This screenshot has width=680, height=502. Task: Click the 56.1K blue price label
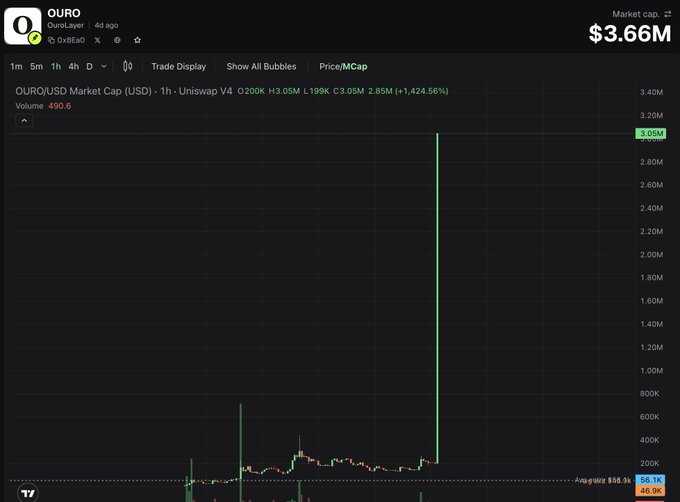(x=650, y=479)
